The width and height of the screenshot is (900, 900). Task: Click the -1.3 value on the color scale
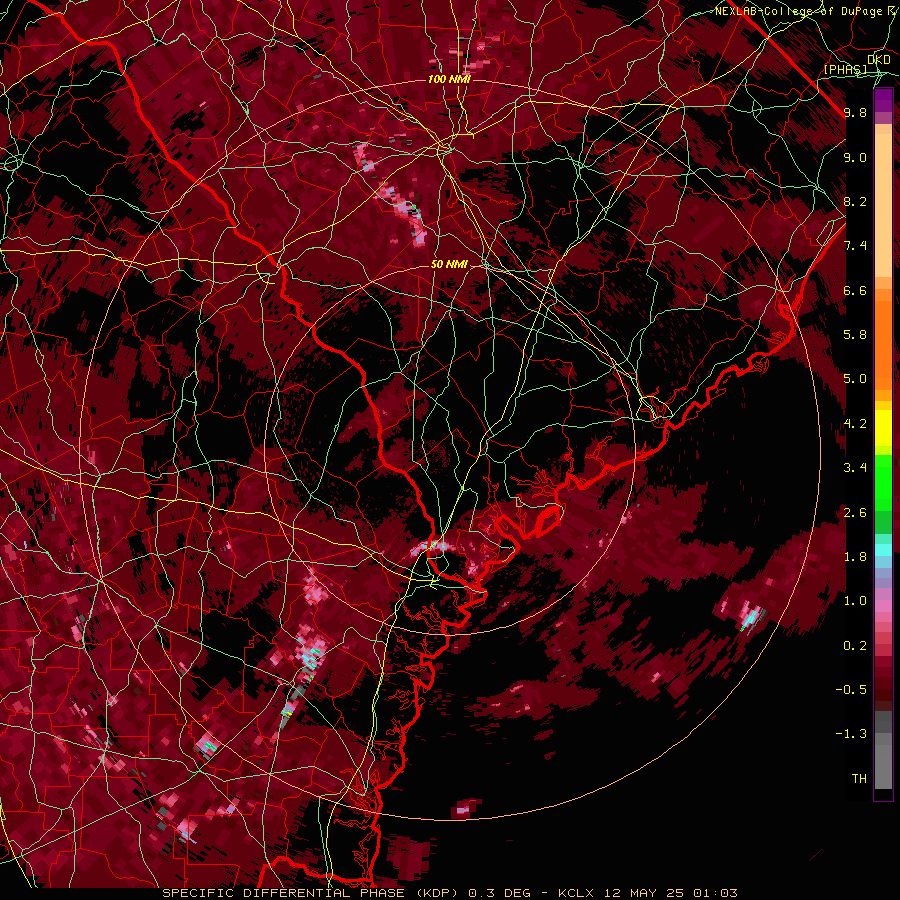click(851, 734)
